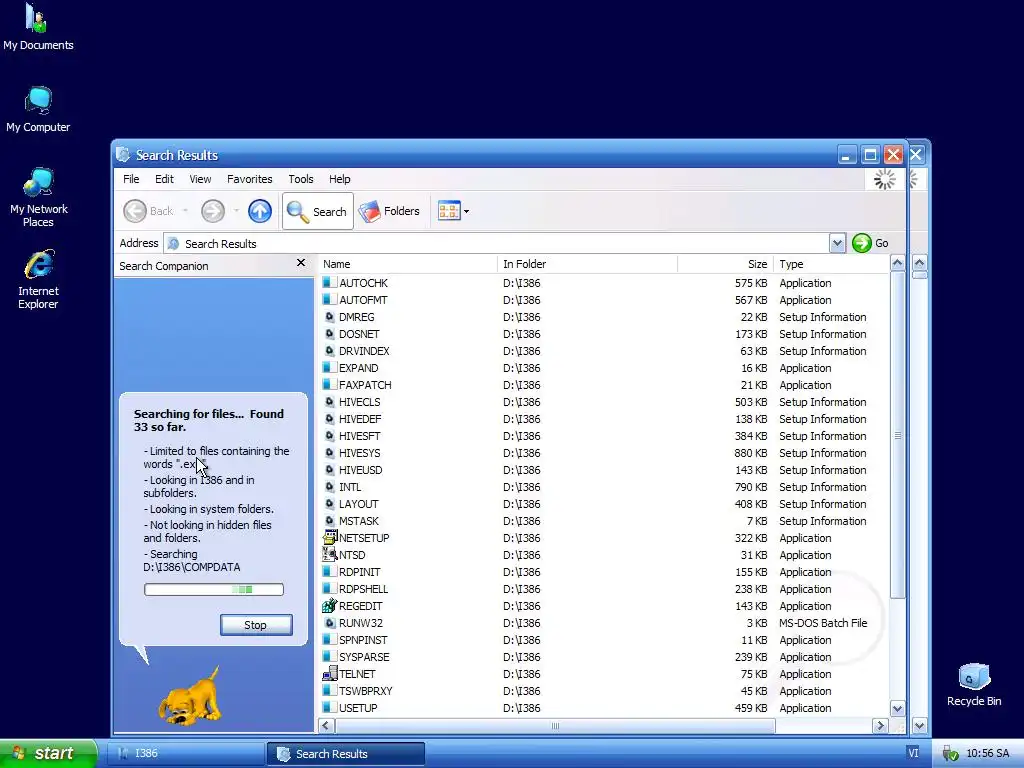Screen dimensions: 1024x768
Task: Open the Views dropdown arrow
Action: [466, 212]
